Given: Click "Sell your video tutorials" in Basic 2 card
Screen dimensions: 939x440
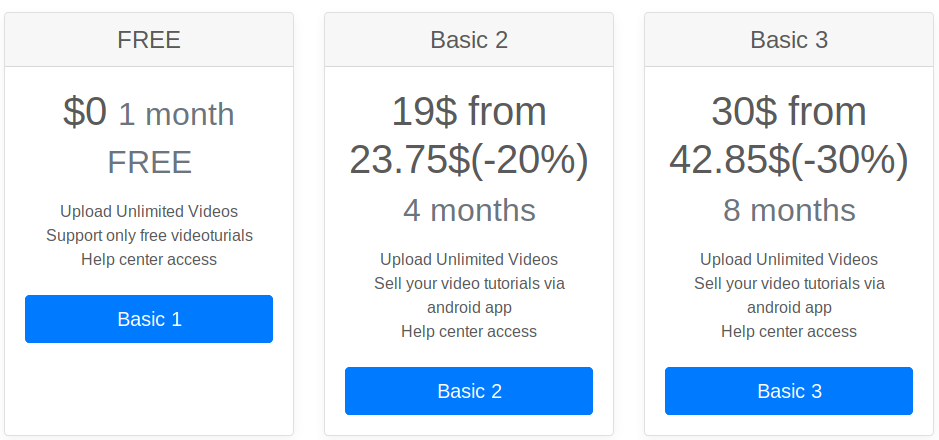Looking at the screenshot, I should click(469, 284).
